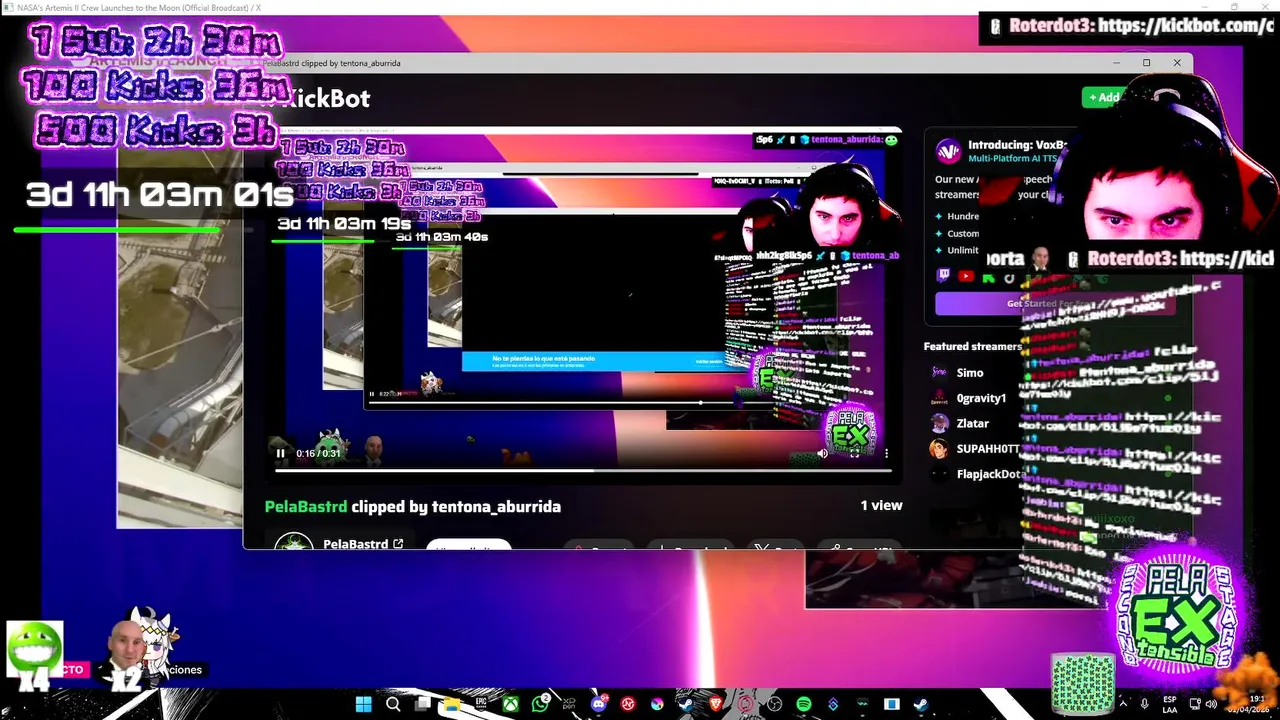Open the PelaBastrd channel external-link icon

[398, 544]
